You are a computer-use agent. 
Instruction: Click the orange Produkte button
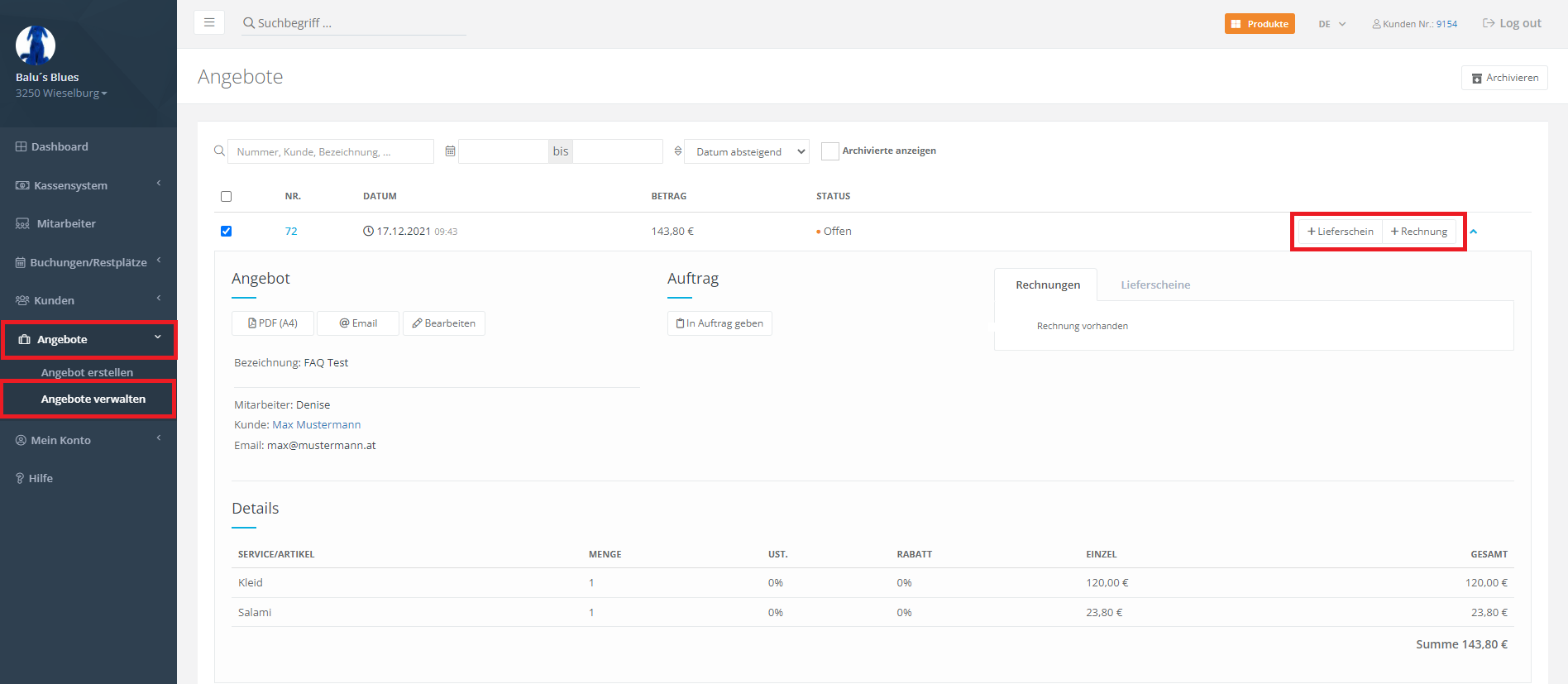(x=1260, y=24)
